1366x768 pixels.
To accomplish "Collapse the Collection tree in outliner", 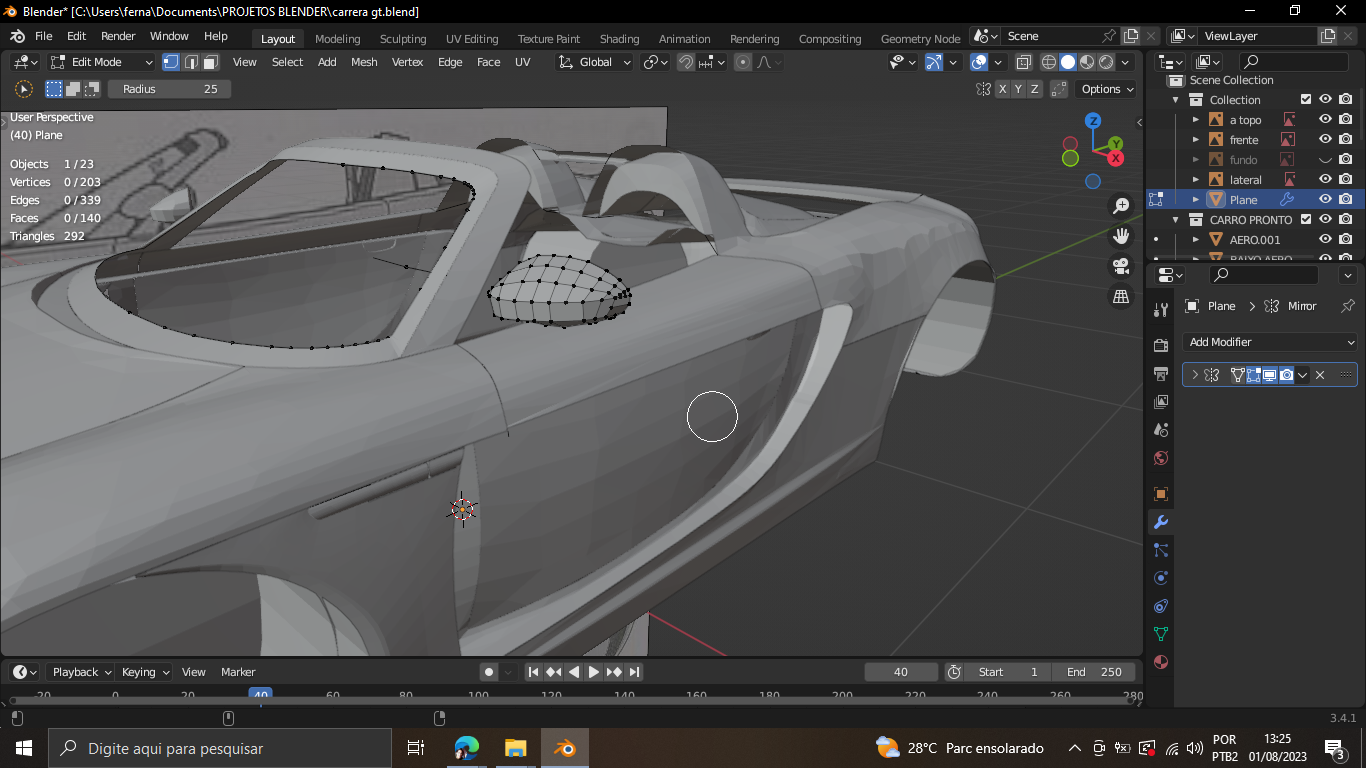I will [x=1176, y=100].
